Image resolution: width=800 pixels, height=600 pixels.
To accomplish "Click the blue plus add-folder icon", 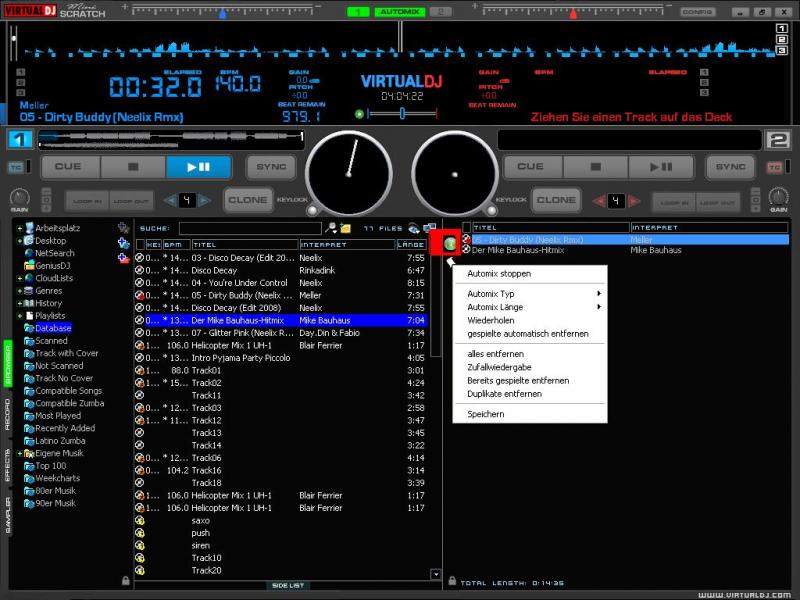I will [123, 243].
